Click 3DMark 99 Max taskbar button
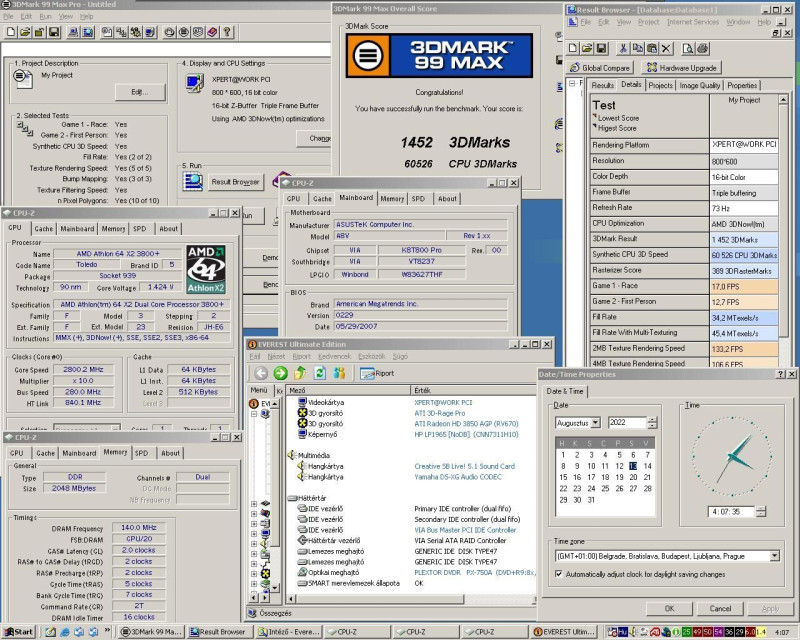This screenshot has height=640, width=800. 152,632
